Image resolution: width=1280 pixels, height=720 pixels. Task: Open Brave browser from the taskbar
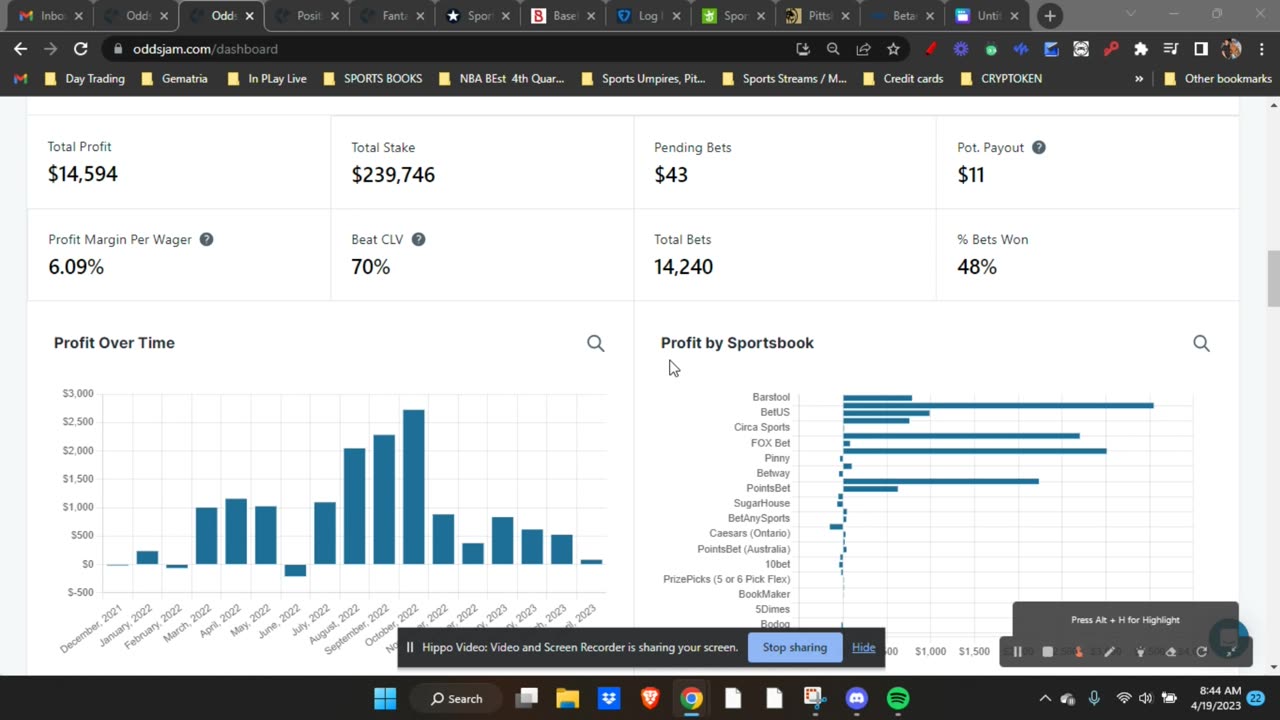tap(650, 698)
